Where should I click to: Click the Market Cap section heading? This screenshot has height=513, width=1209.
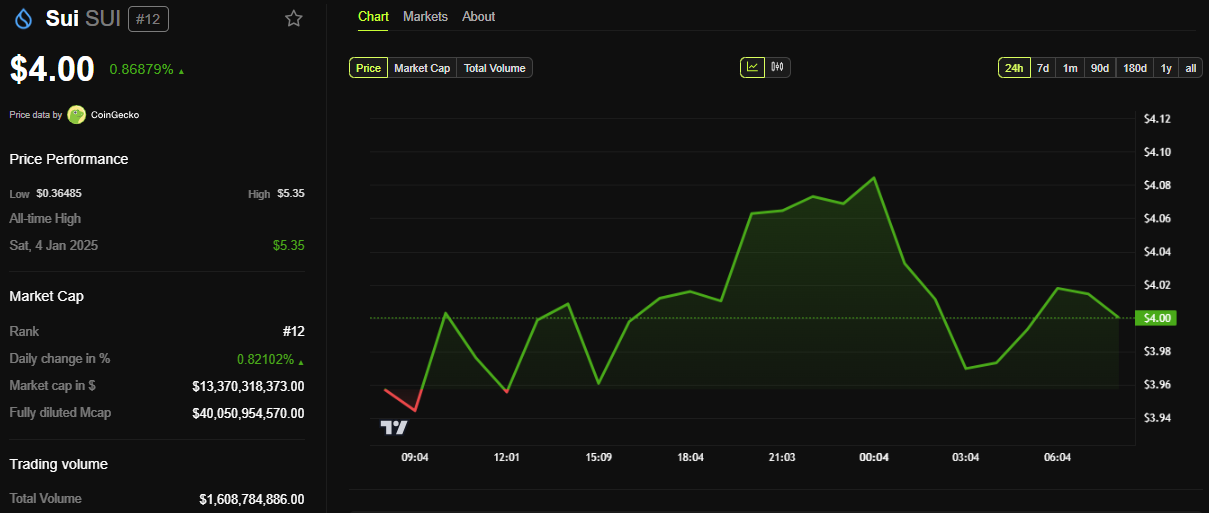(x=46, y=296)
